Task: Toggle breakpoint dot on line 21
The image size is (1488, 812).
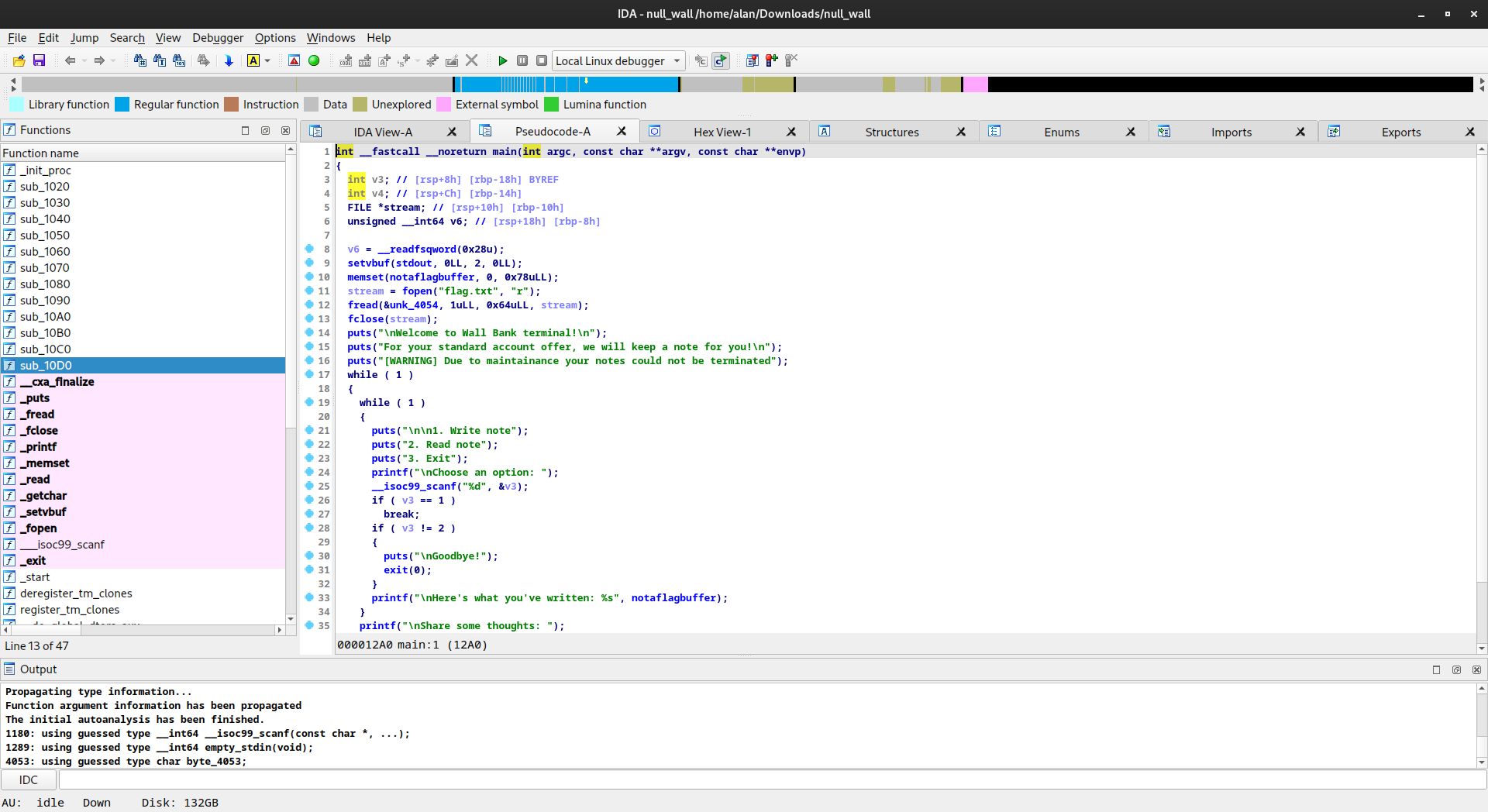Action: [x=309, y=430]
